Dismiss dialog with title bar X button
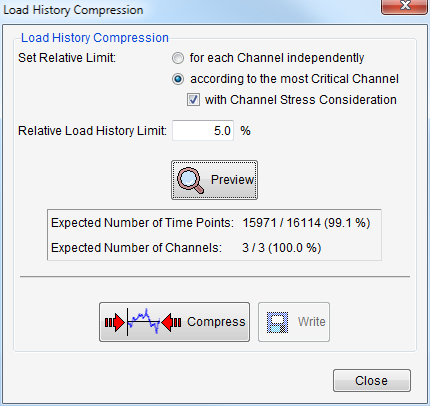This screenshot has width=430, height=406. click(x=404, y=6)
